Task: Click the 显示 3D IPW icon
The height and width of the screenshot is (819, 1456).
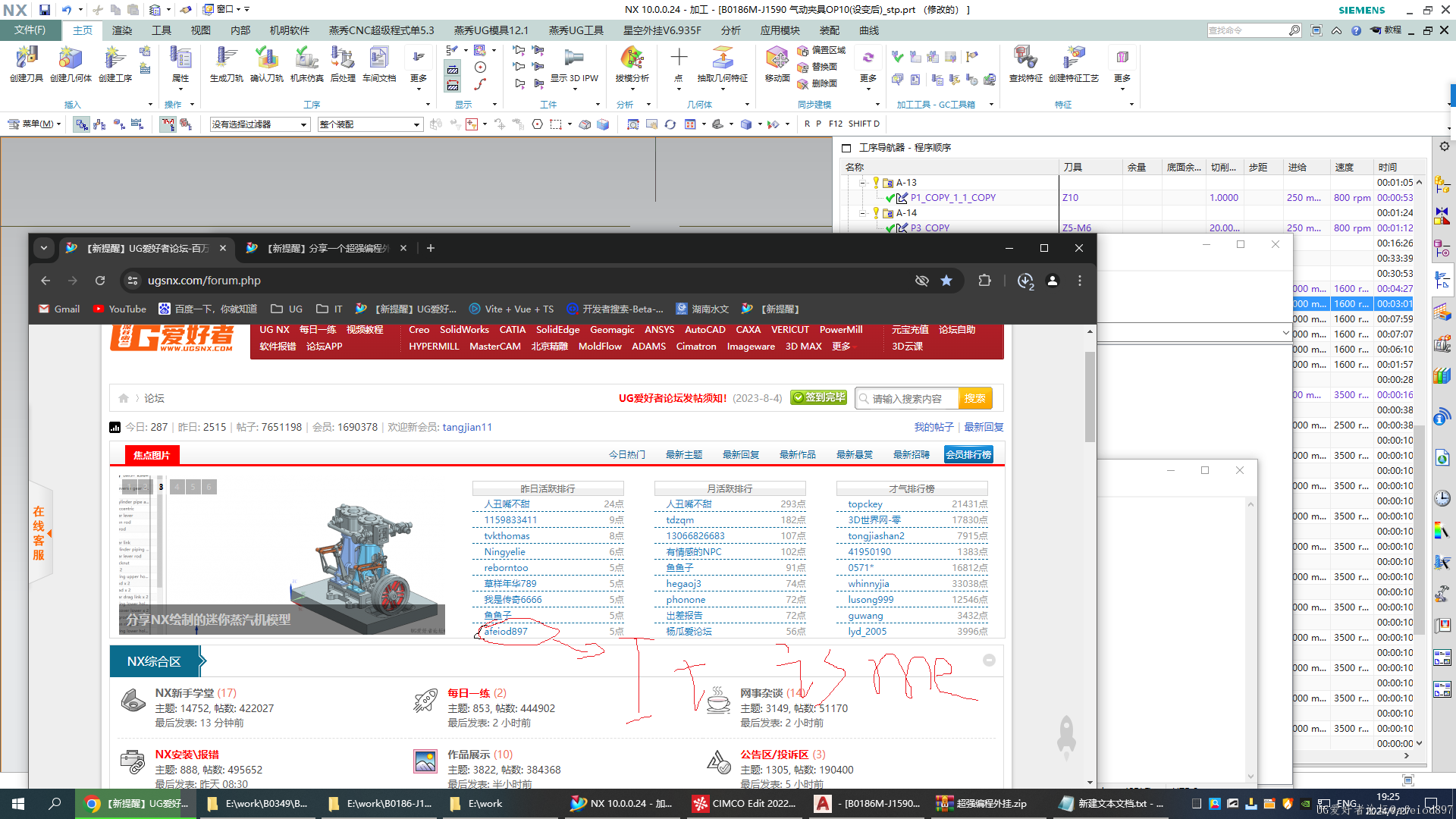Action: (x=574, y=64)
